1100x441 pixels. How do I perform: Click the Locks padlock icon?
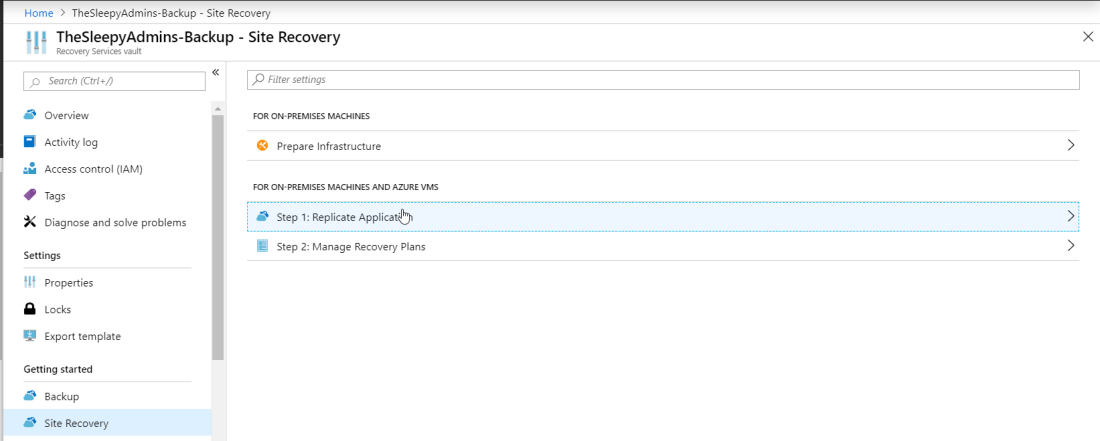(30, 310)
